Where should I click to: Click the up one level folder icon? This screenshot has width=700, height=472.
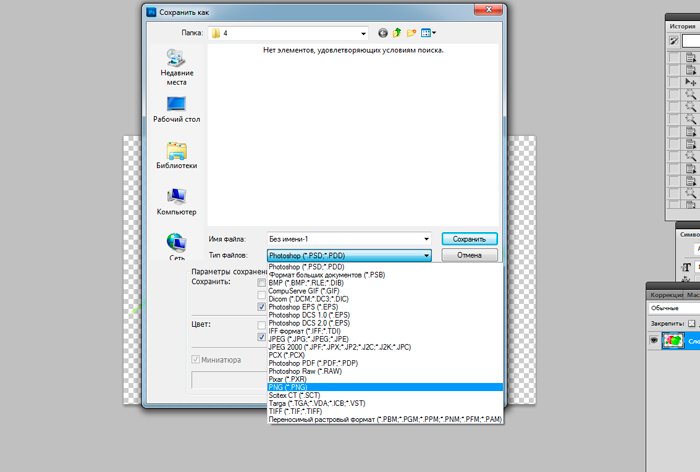click(396, 33)
